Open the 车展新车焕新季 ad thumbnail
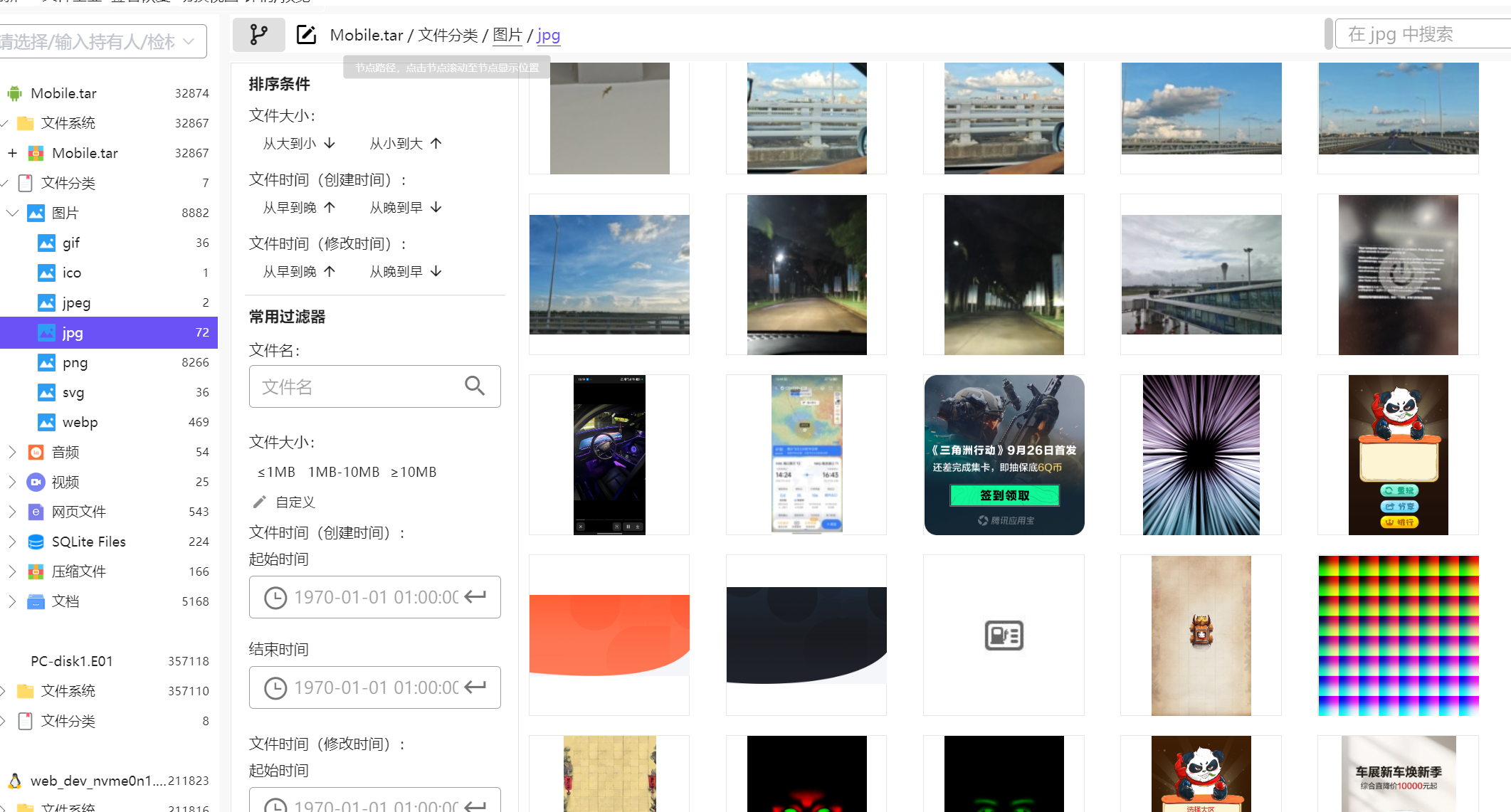 click(x=1399, y=774)
